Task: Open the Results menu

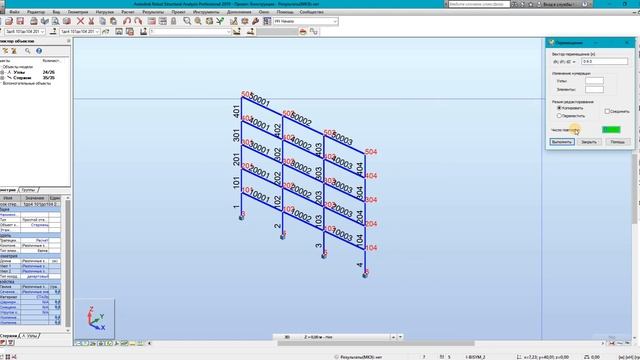Action: [x=153, y=12]
